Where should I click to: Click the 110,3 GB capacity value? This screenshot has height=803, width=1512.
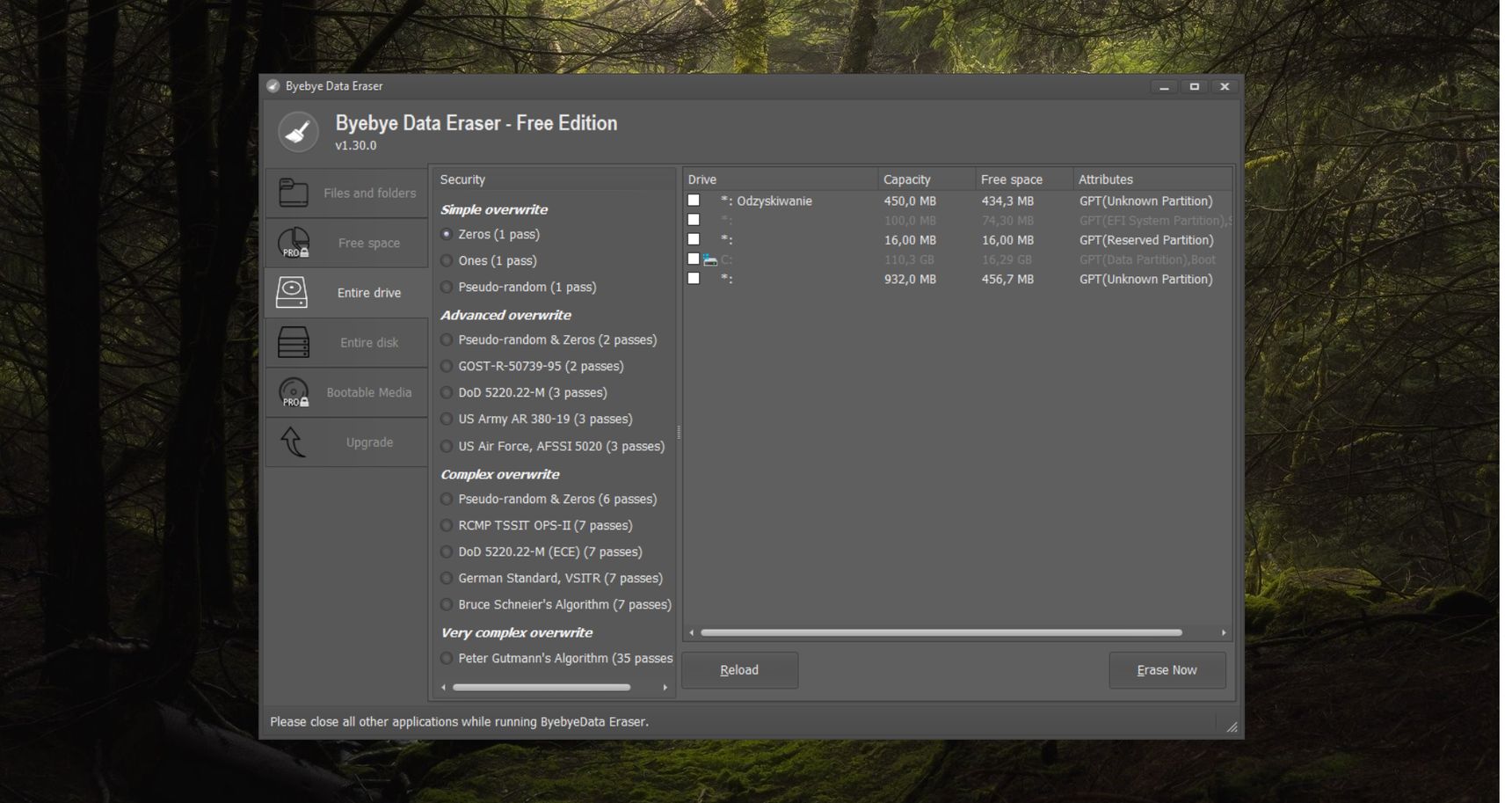coord(910,259)
